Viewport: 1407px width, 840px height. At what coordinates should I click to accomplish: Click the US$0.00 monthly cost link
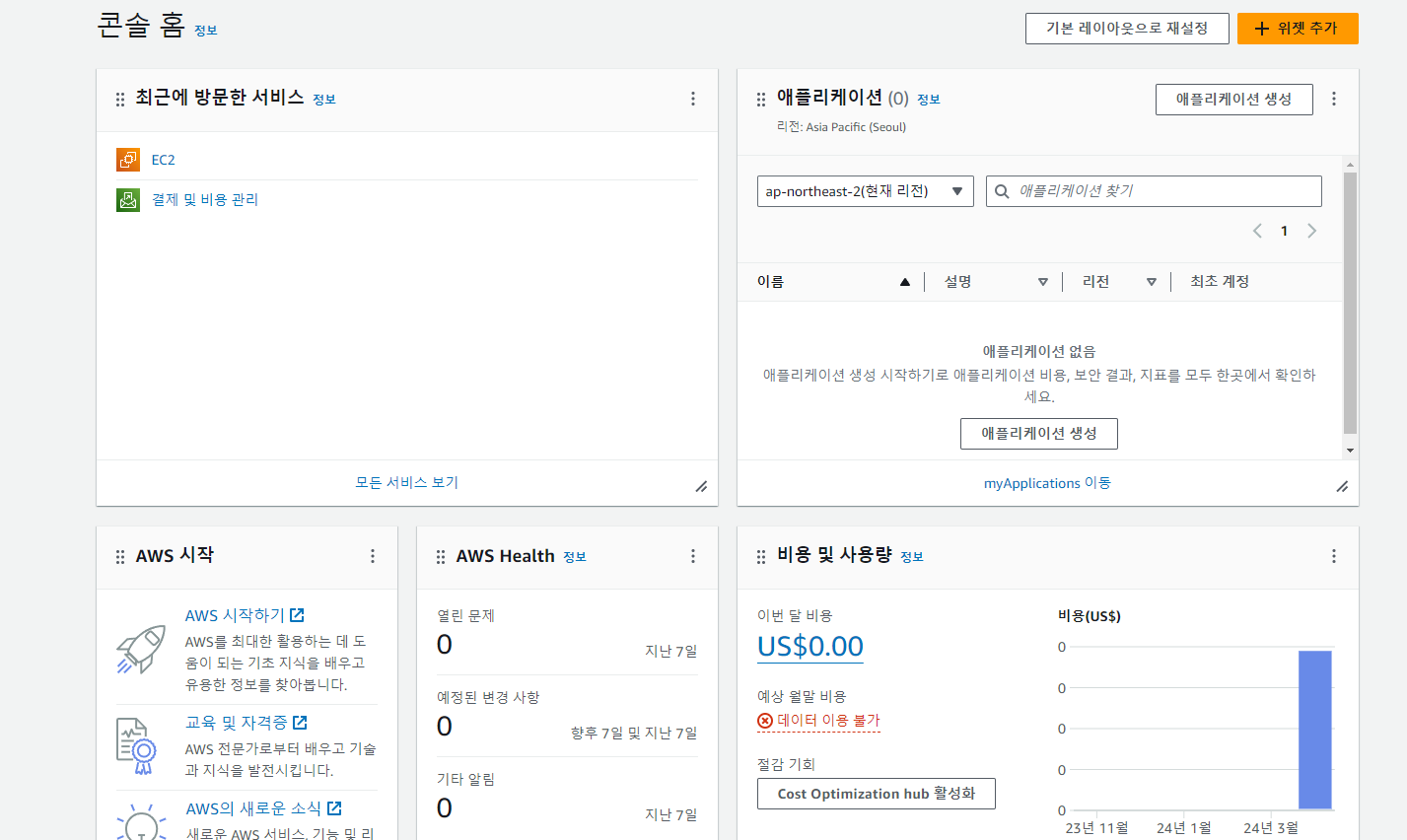pyautogui.click(x=810, y=647)
